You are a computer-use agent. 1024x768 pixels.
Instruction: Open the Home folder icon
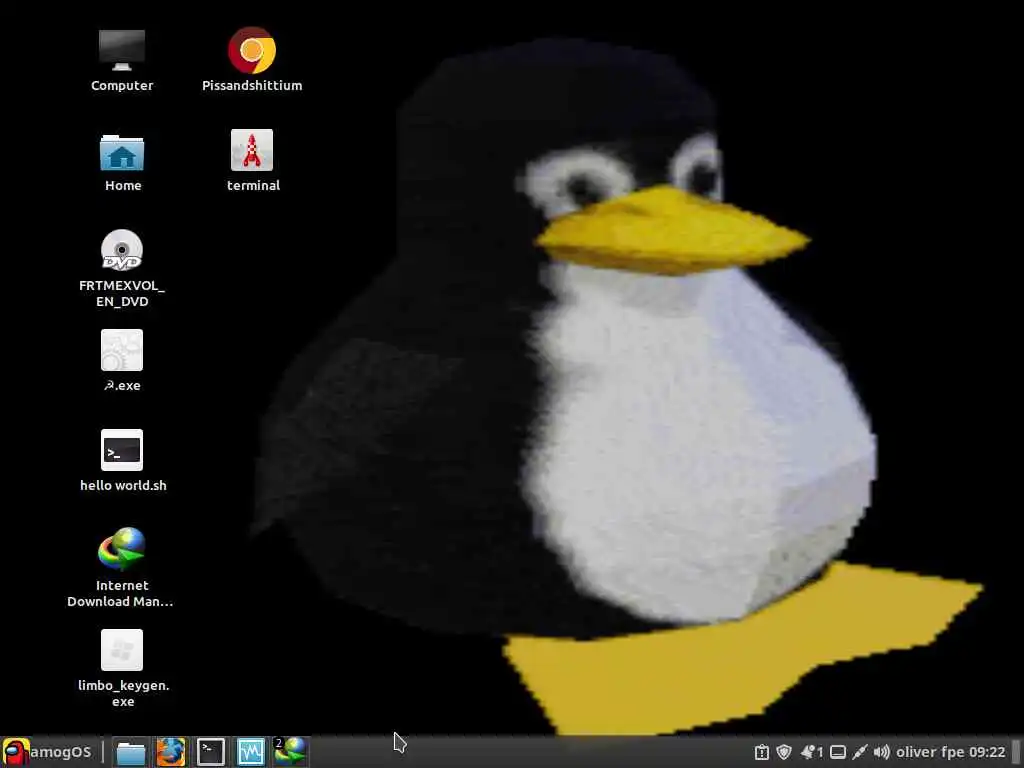tap(122, 152)
